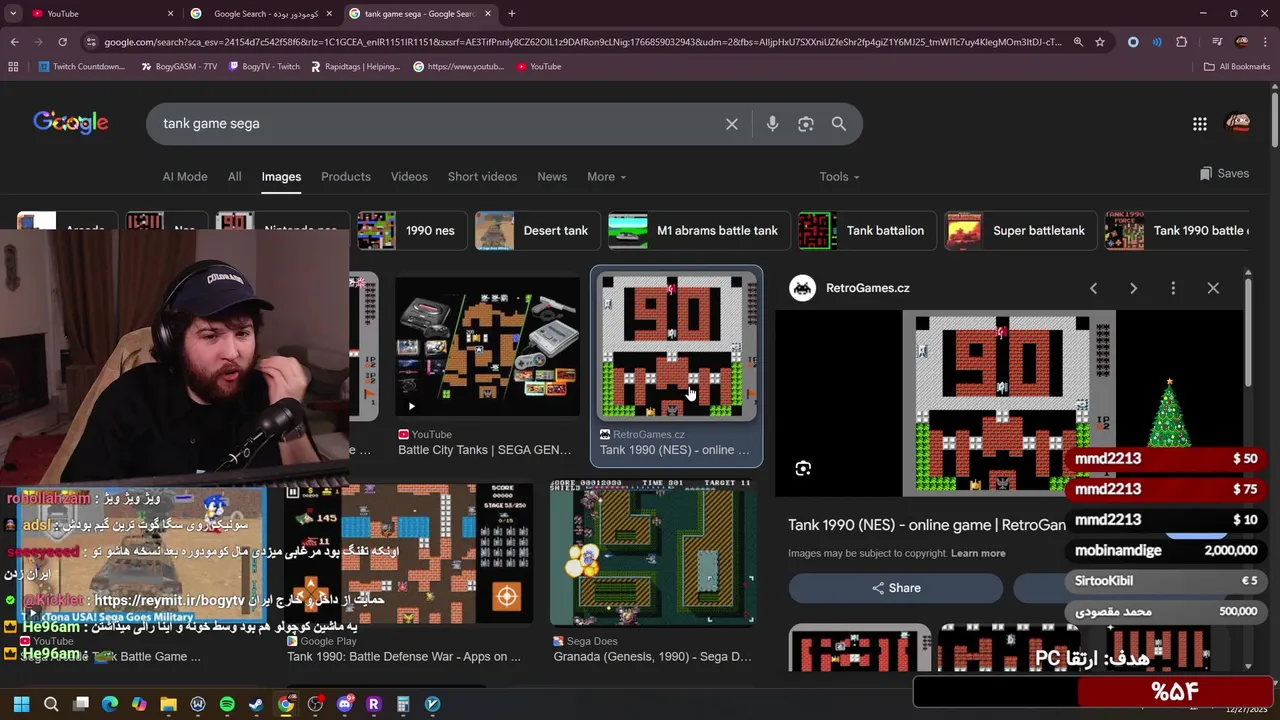Image resolution: width=1280 pixels, height=720 pixels.
Task: Reload the current page
Action: pyautogui.click(x=62, y=42)
